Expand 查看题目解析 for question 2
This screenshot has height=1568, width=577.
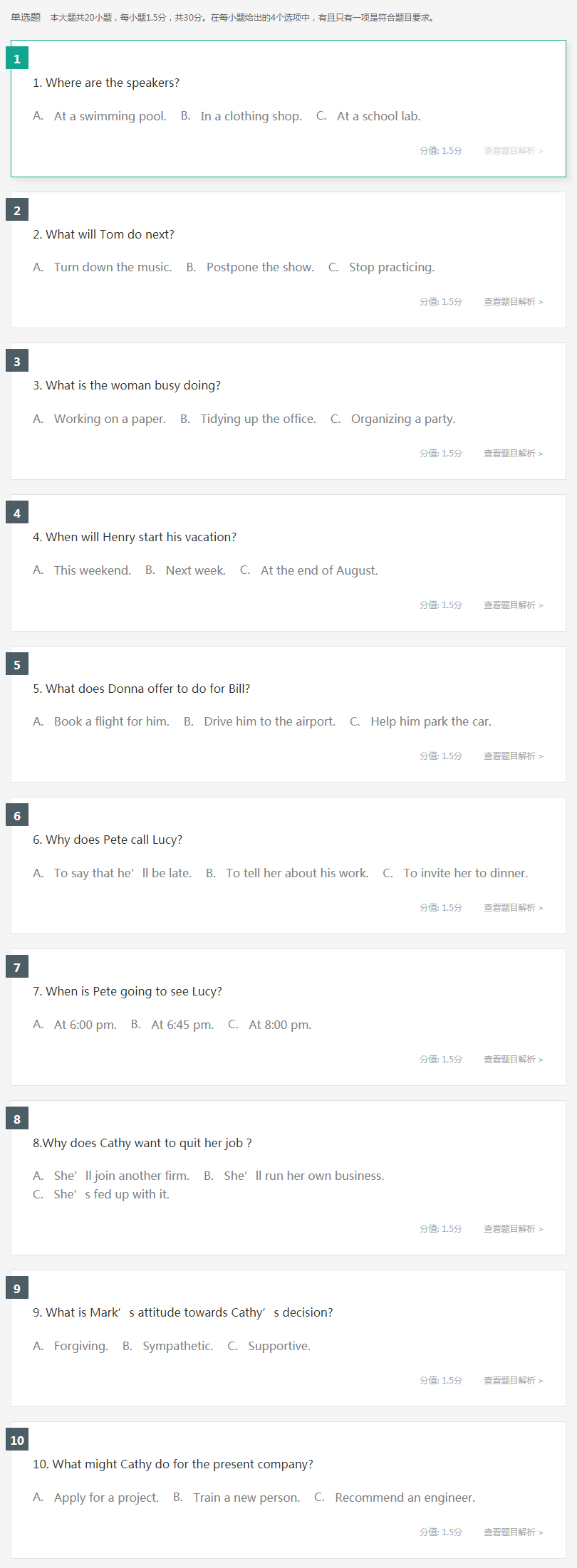tap(514, 302)
